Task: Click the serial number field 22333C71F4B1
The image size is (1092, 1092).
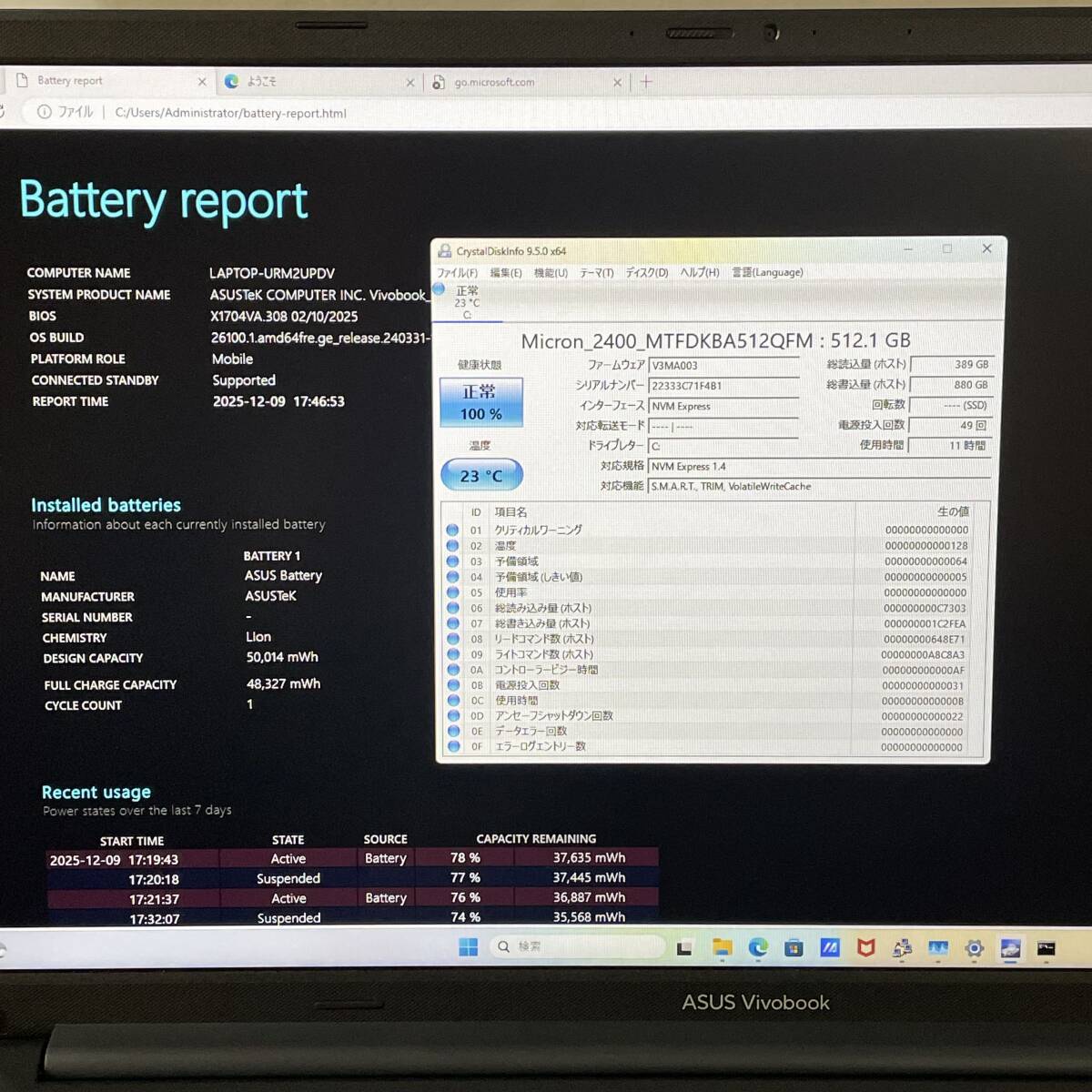Action: [x=723, y=386]
